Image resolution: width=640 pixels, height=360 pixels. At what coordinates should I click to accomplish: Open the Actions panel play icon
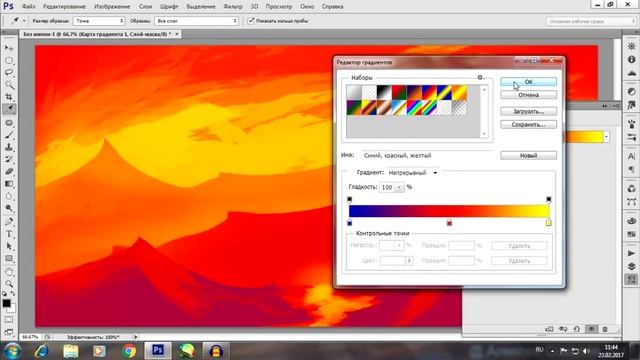[x=631, y=253]
